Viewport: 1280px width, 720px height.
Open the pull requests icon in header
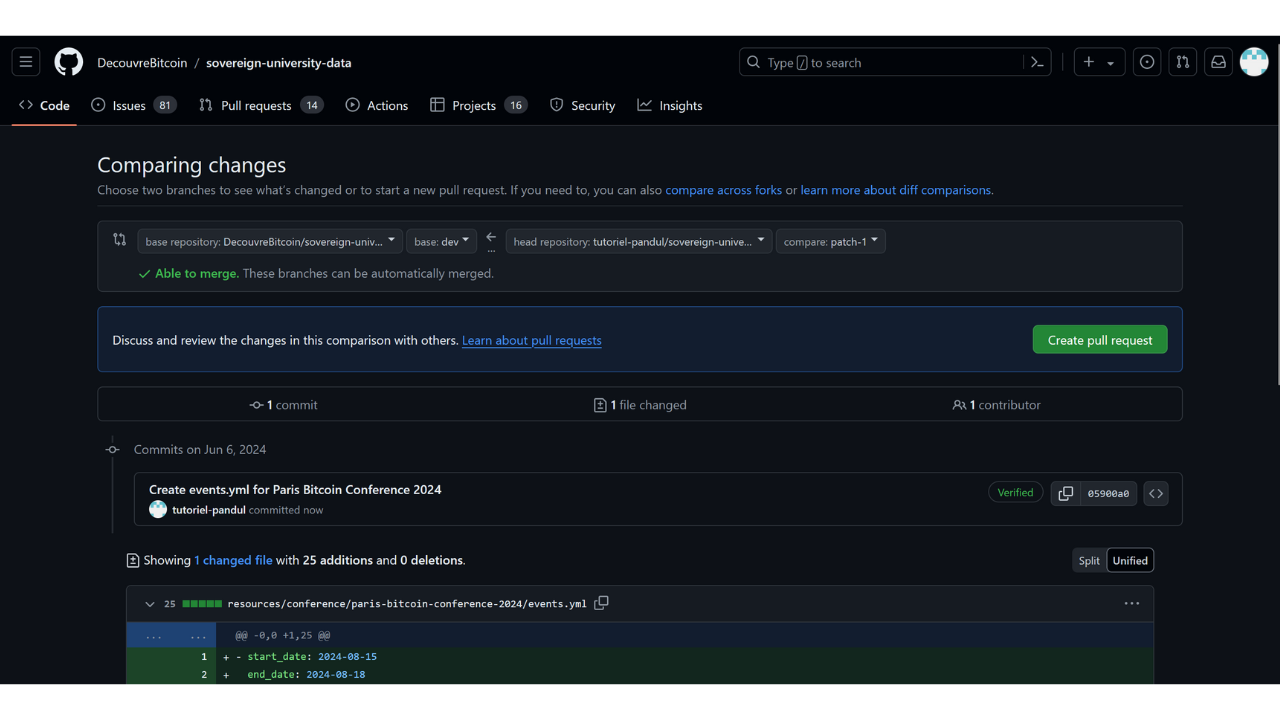tap(1183, 62)
